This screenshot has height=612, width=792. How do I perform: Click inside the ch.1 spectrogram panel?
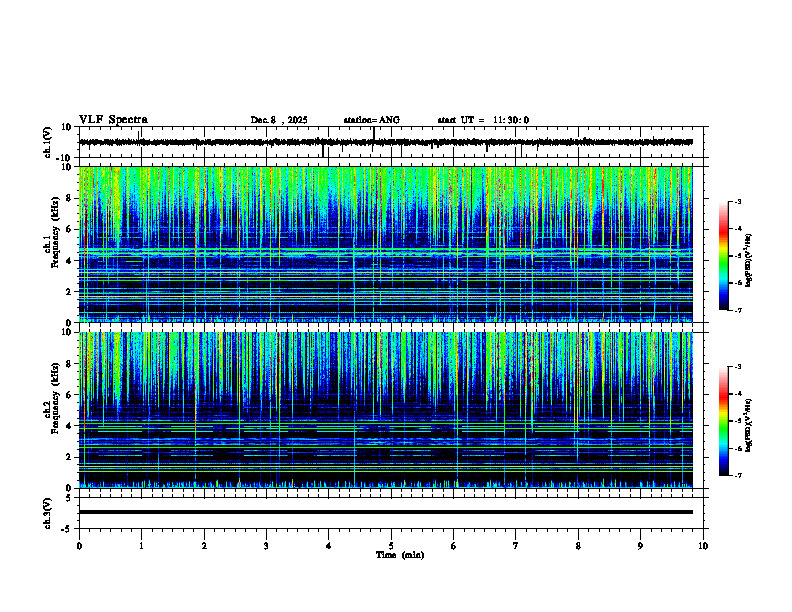point(386,244)
